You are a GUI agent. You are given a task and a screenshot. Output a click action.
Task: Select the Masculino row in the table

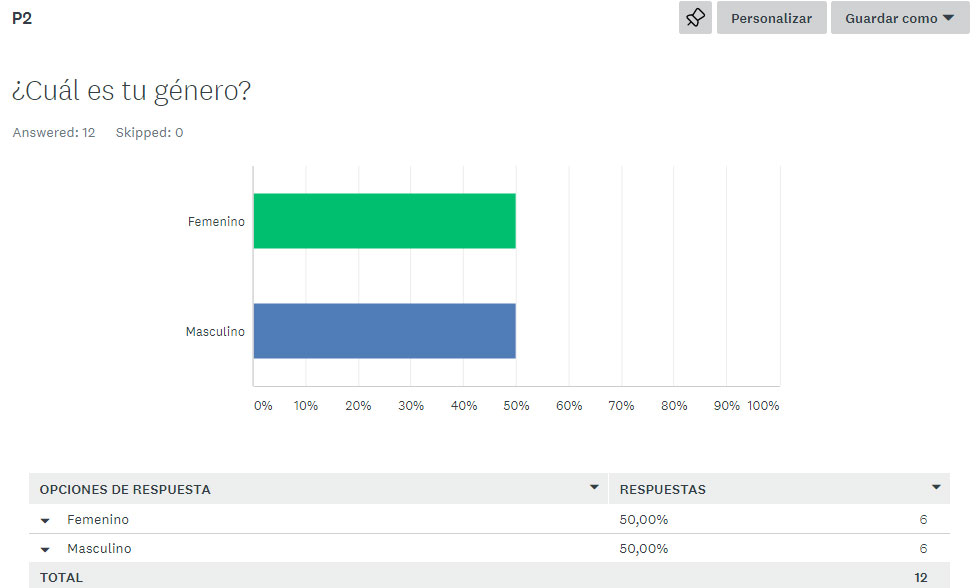tap(489, 548)
